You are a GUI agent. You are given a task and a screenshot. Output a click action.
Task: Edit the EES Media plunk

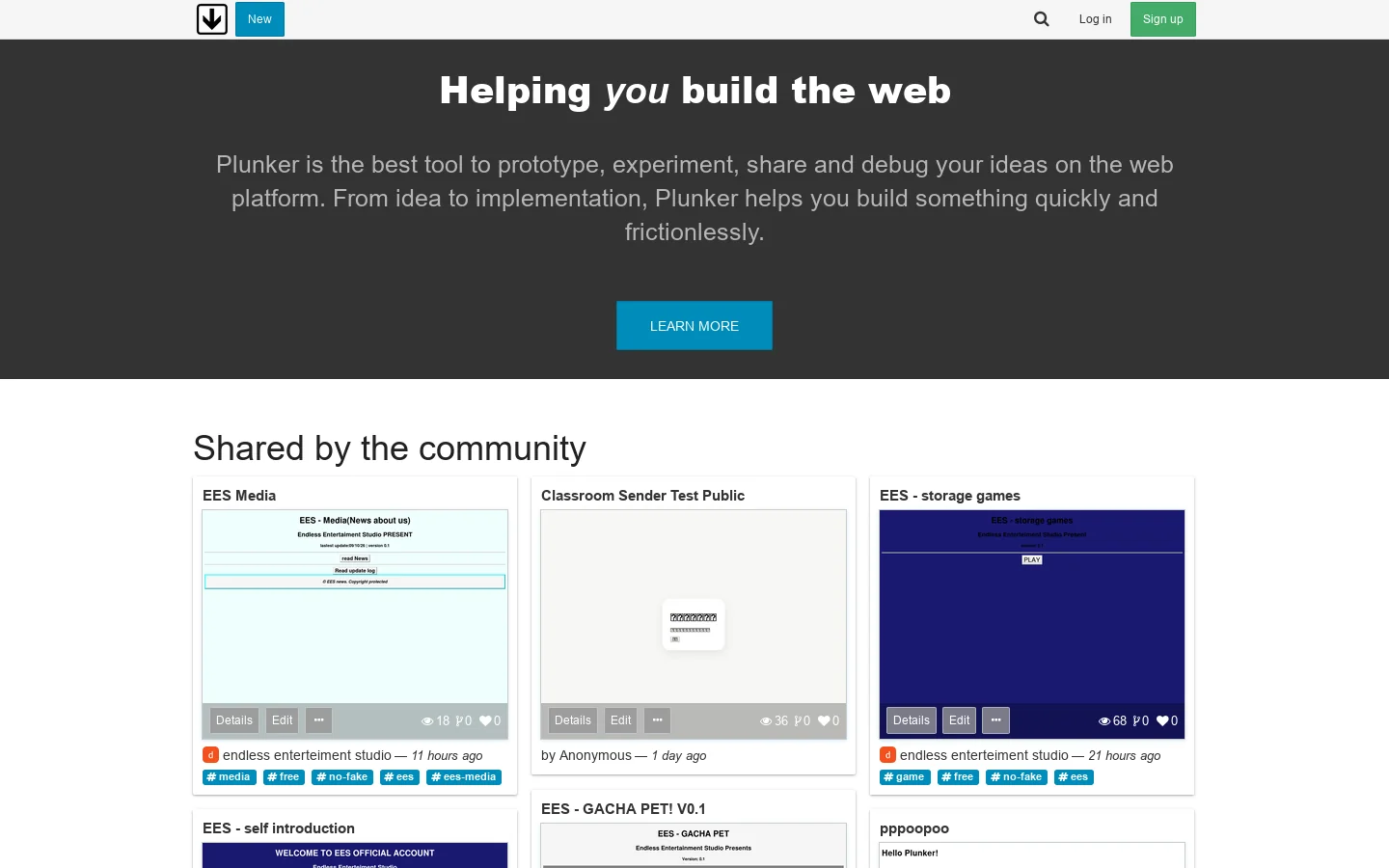[283, 720]
